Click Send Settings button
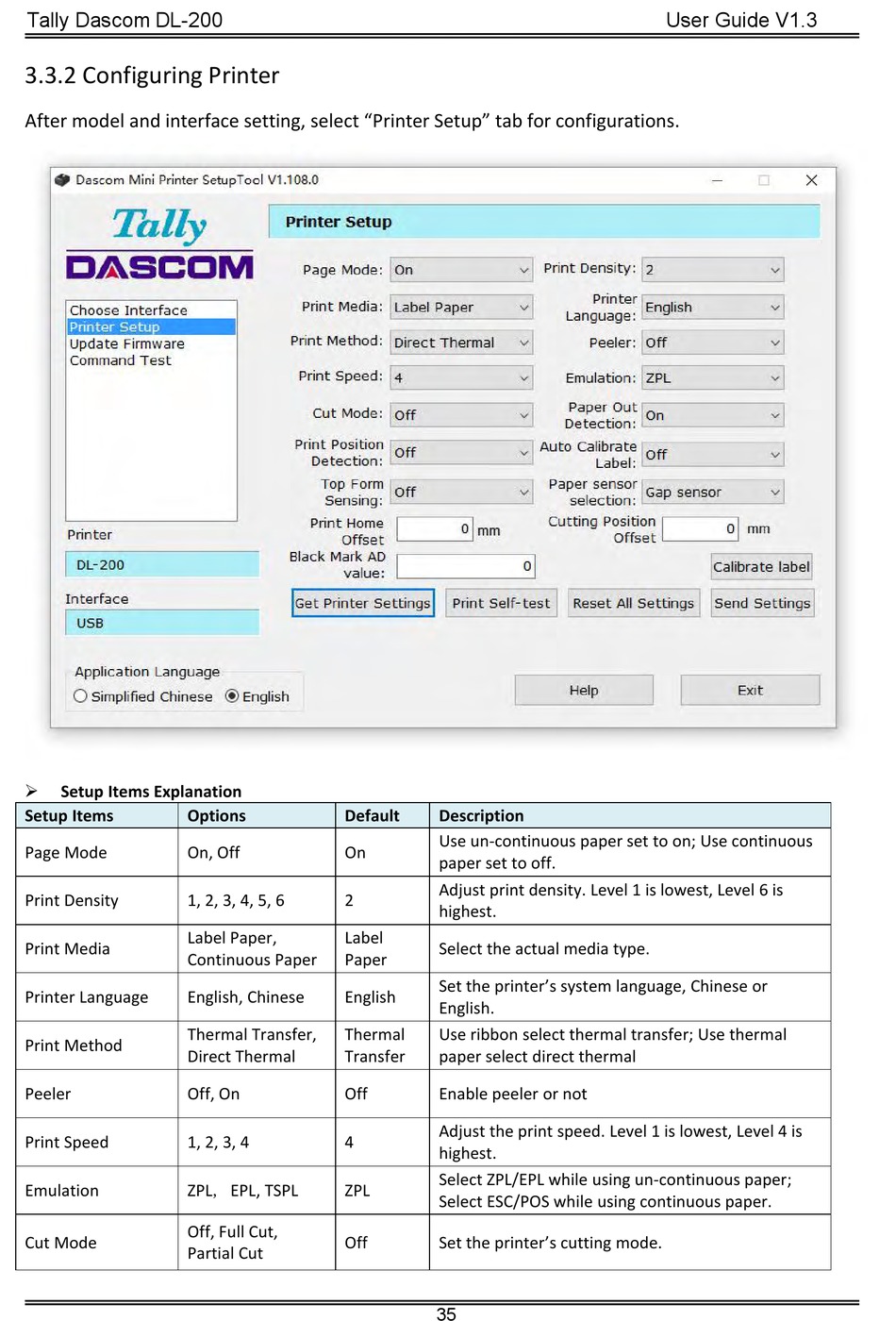Screen dimensions: 896x1321 pos(762,603)
